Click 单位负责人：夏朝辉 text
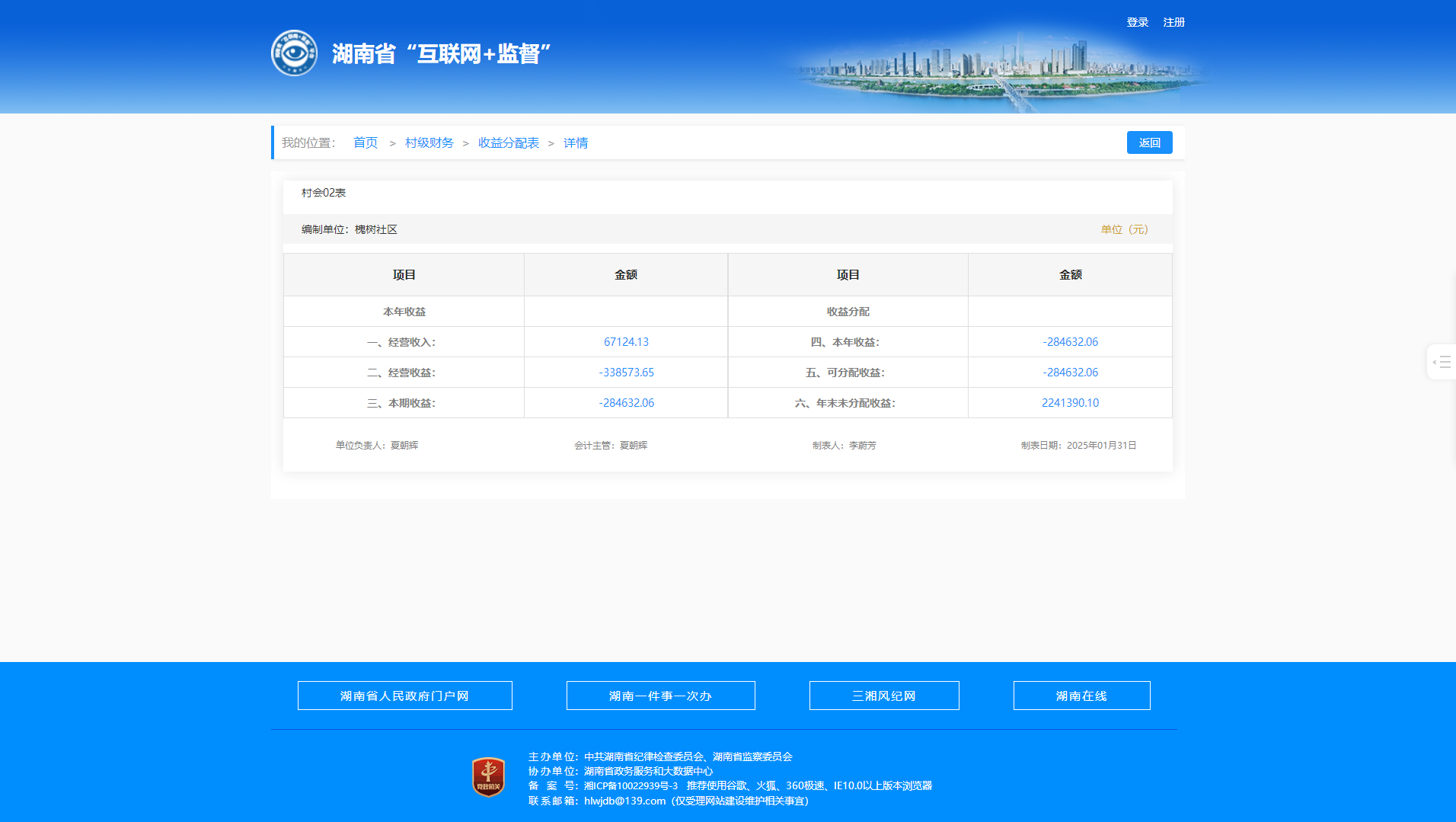Viewport: 1456px width, 822px height. coord(377,445)
